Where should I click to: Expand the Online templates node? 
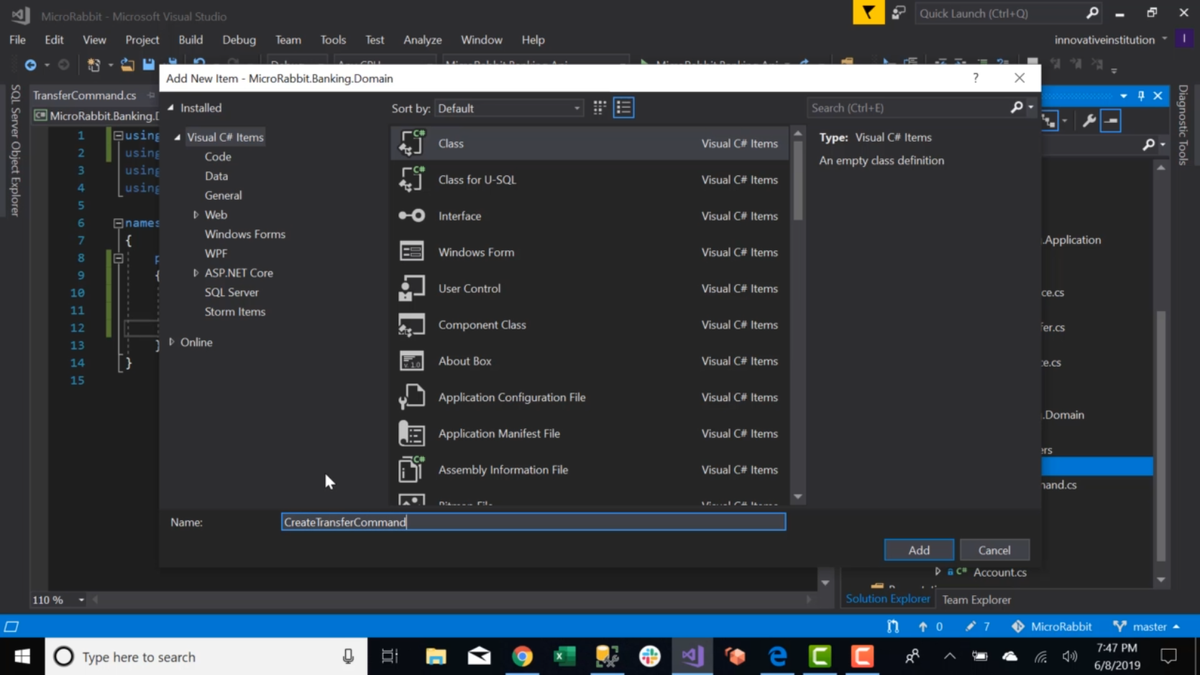(172, 342)
